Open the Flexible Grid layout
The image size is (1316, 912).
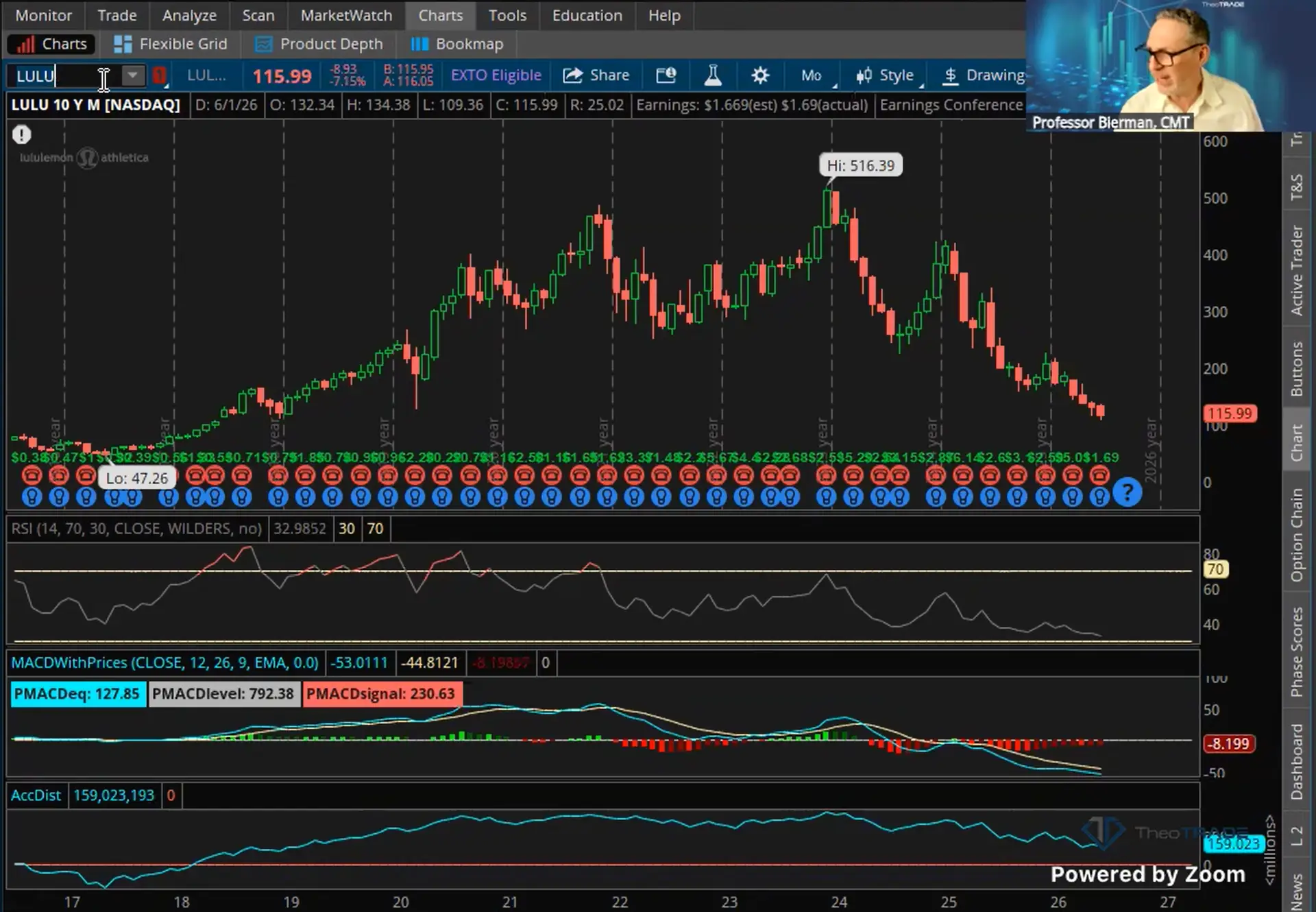coord(170,44)
